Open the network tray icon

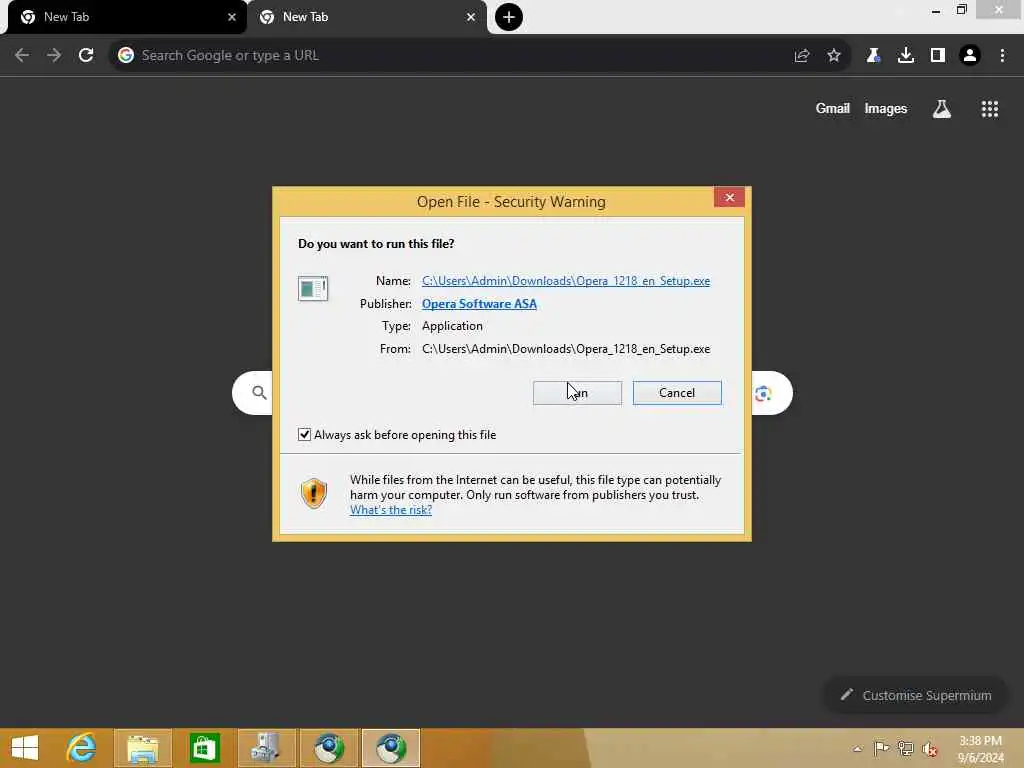pos(905,749)
